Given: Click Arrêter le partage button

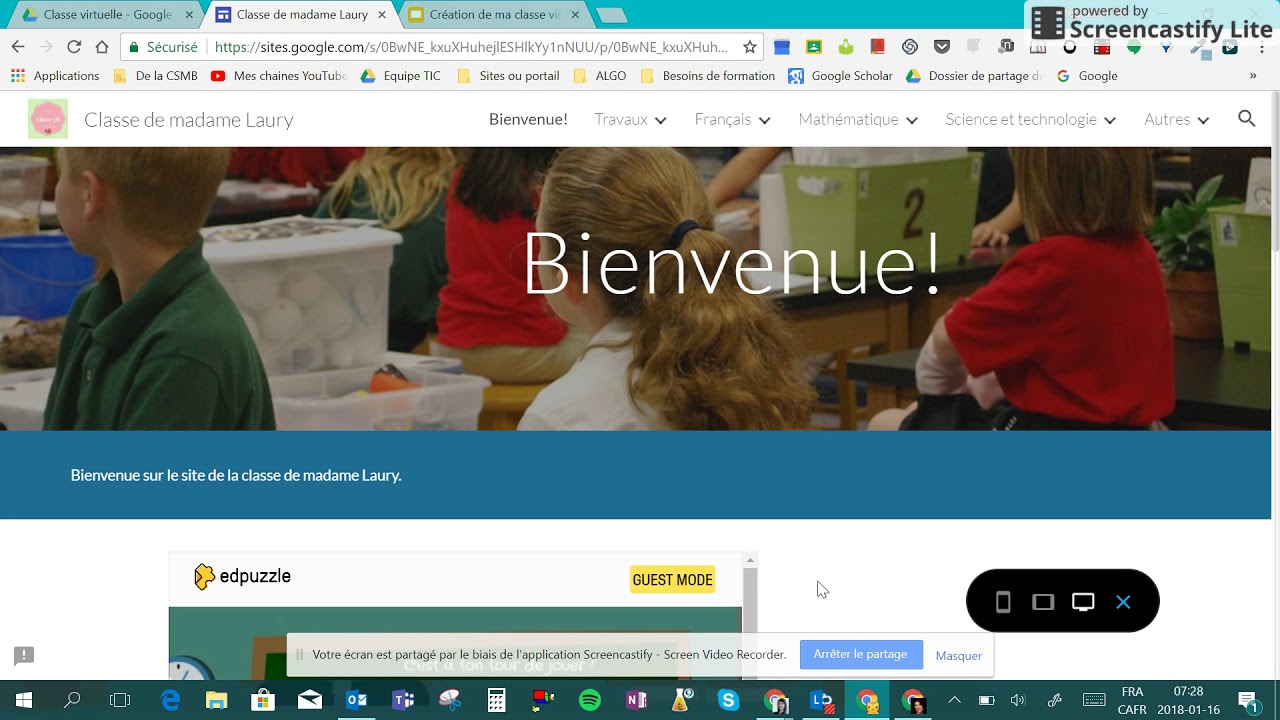Looking at the screenshot, I should [861, 655].
